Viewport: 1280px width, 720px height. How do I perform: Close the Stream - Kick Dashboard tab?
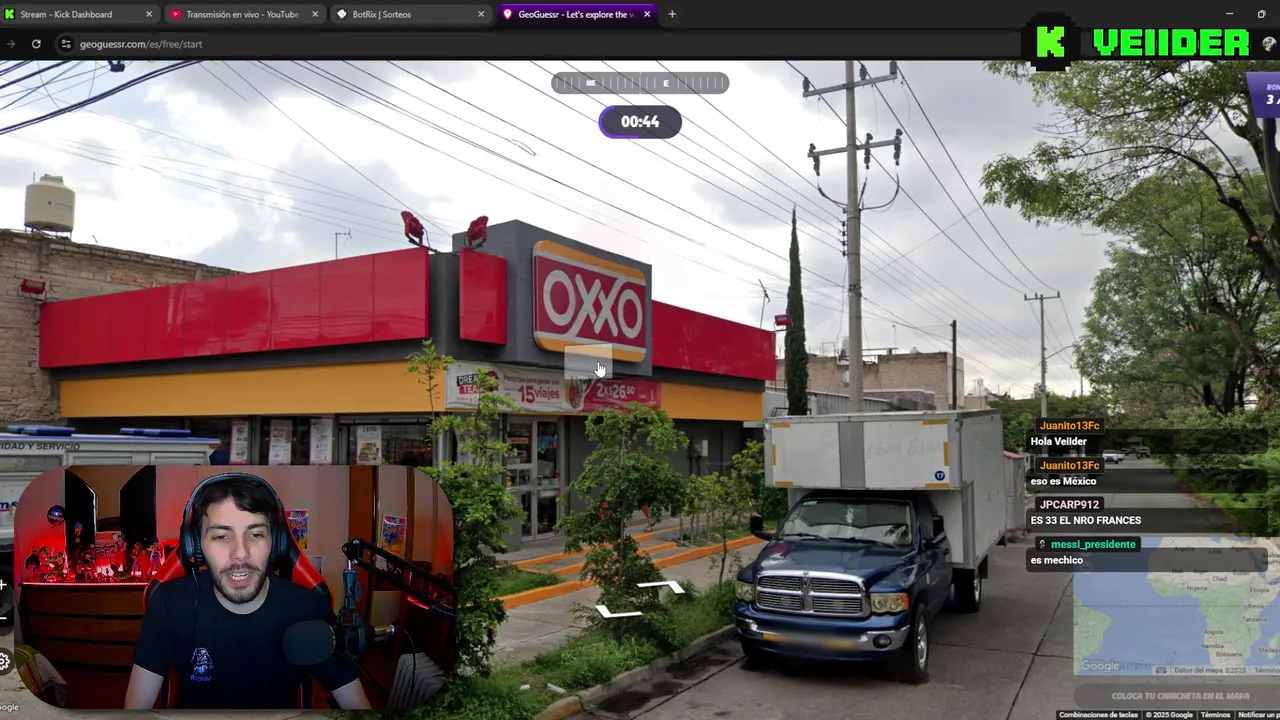(x=149, y=14)
